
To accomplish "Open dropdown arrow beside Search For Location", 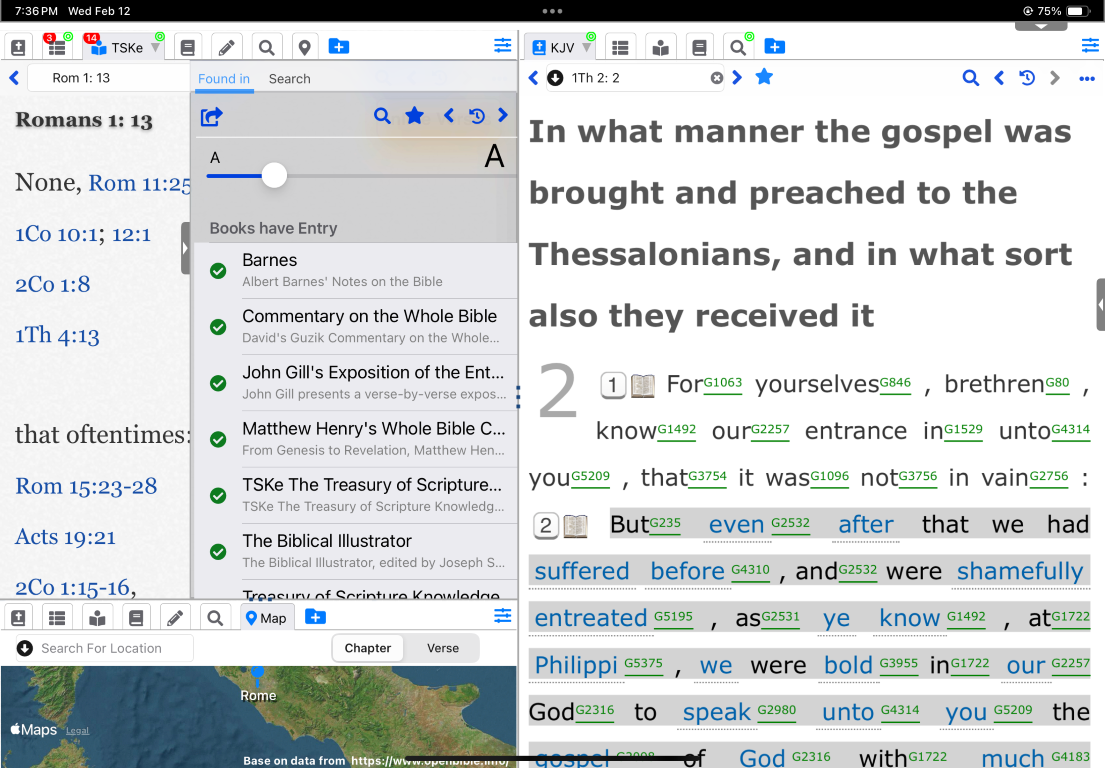I will point(25,648).
